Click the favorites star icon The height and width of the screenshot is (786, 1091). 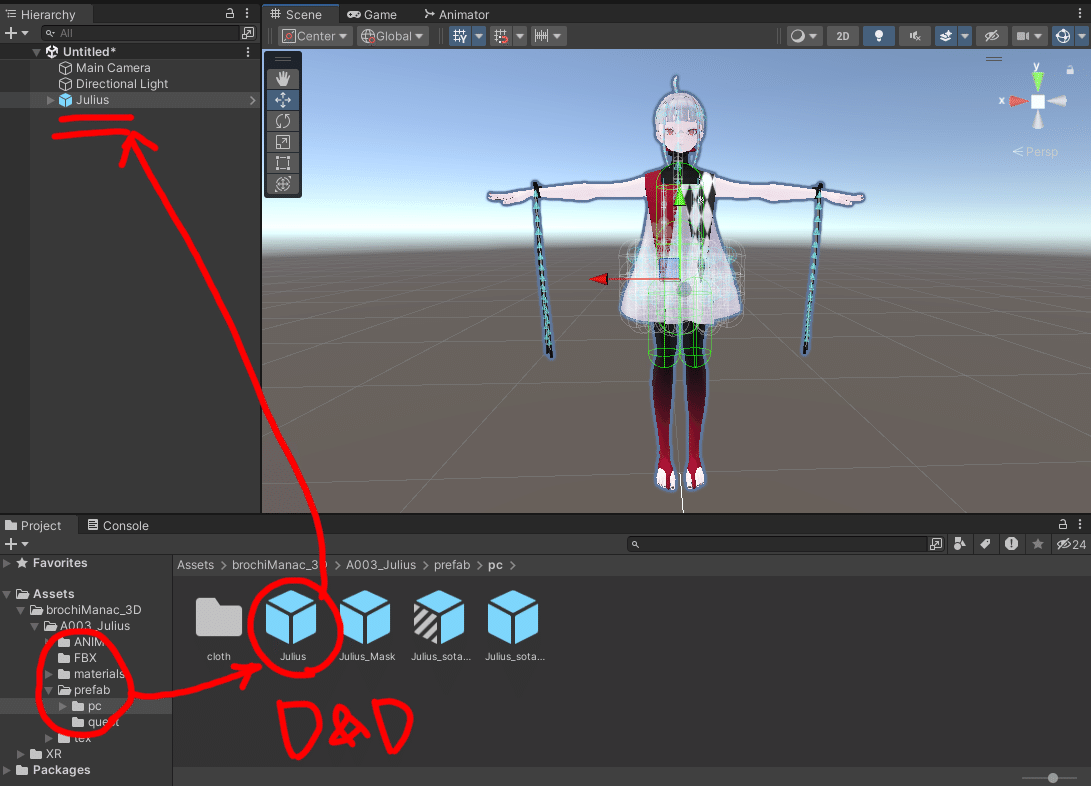click(1037, 544)
